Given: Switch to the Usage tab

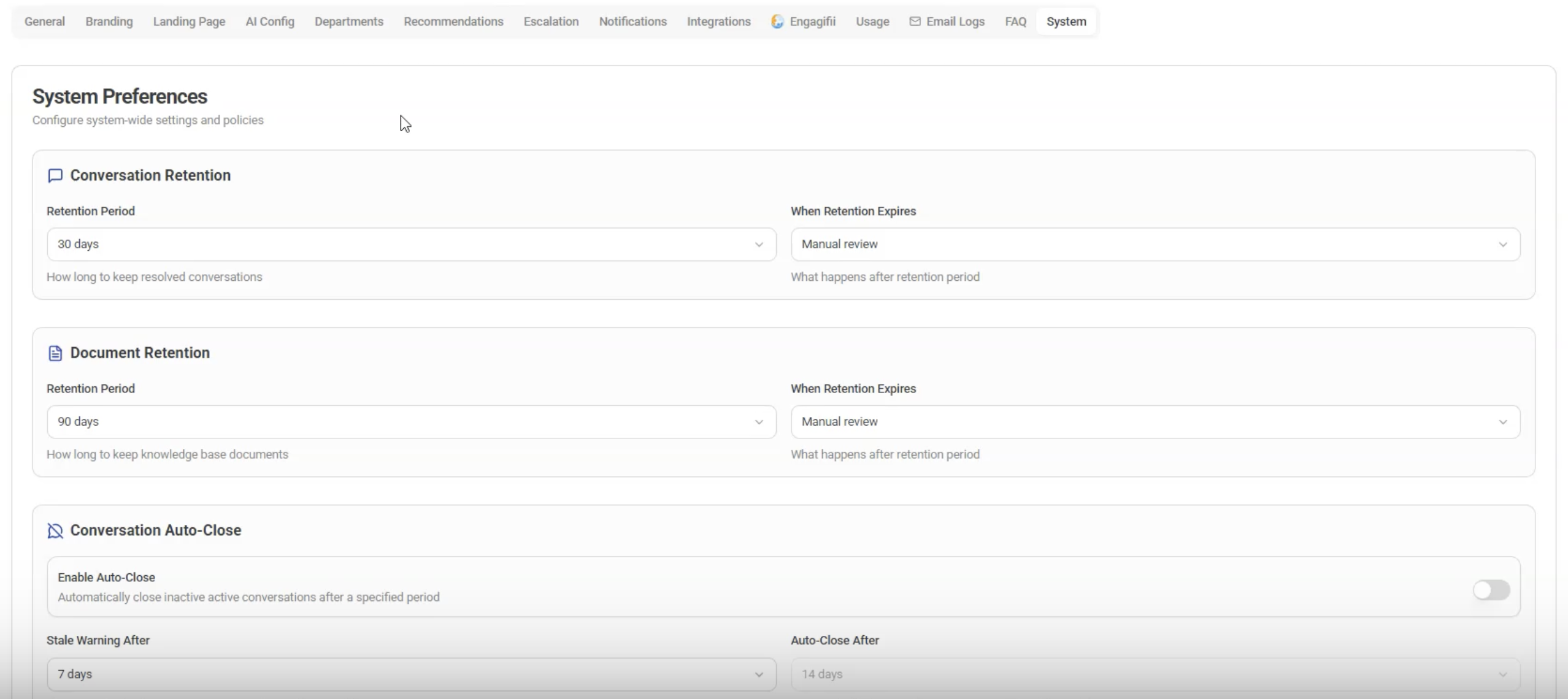Looking at the screenshot, I should [x=872, y=21].
